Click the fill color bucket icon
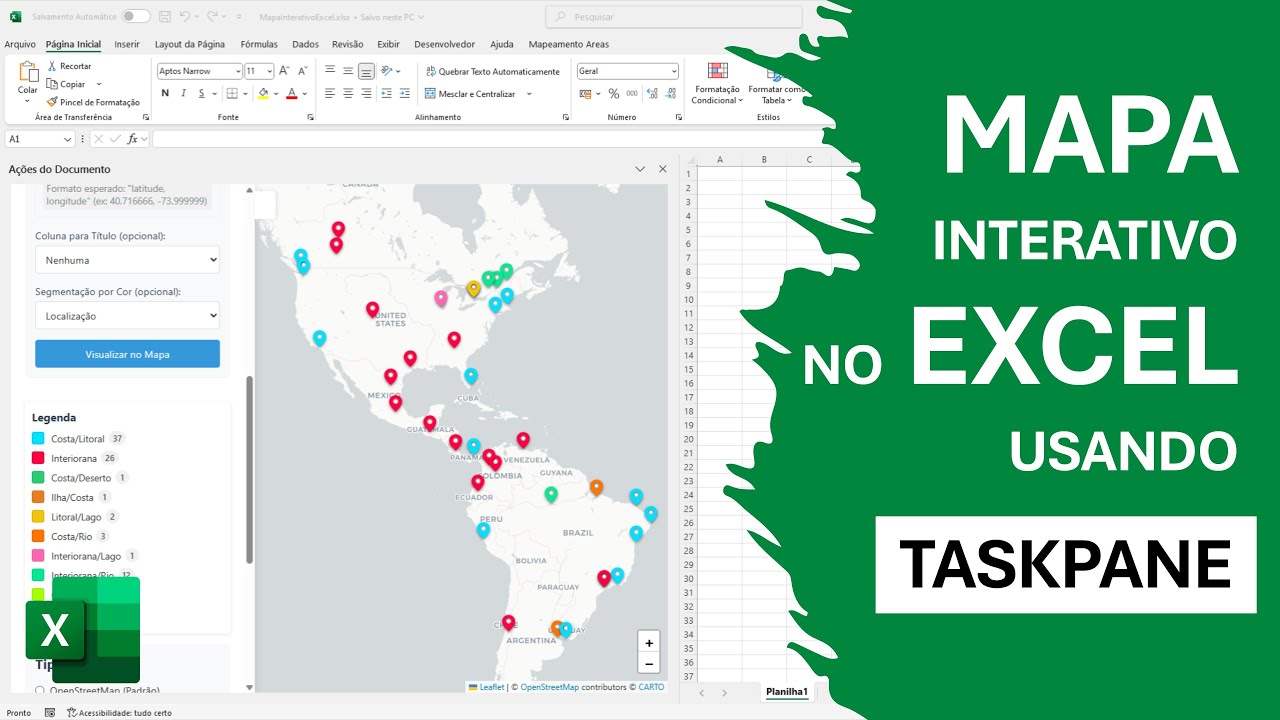Screen dimensions: 1280x720 point(263,93)
